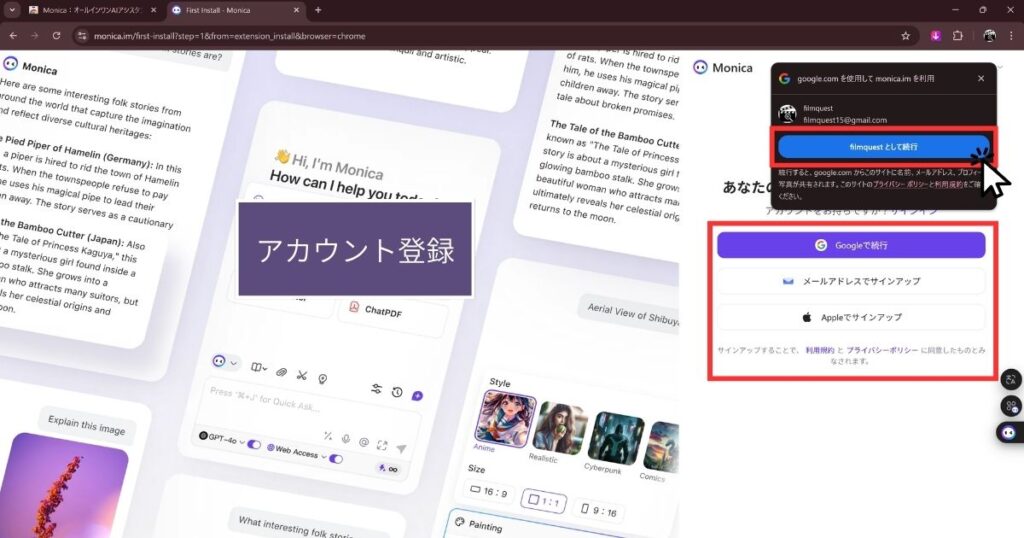
Task: Bookmark this page with the star icon
Action: click(x=905, y=35)
